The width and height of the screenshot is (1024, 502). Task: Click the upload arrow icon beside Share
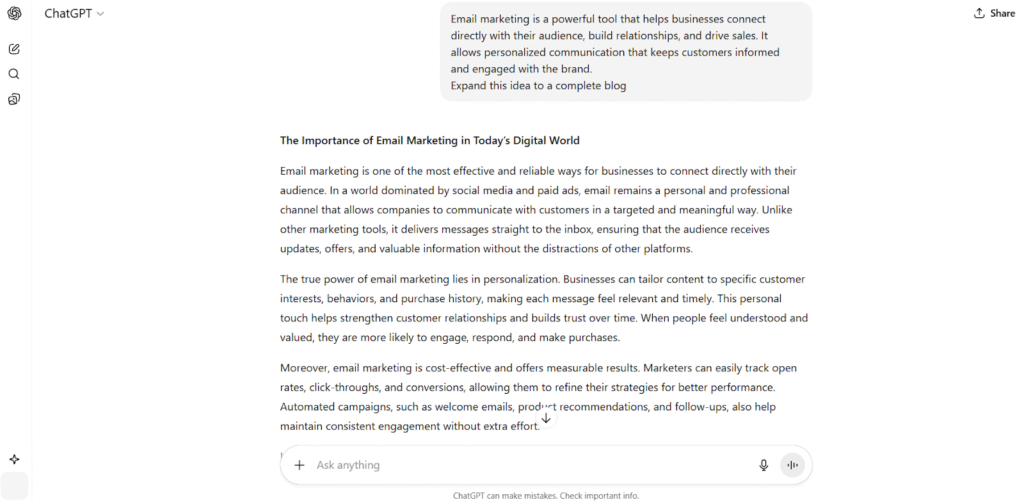[979, 14]
